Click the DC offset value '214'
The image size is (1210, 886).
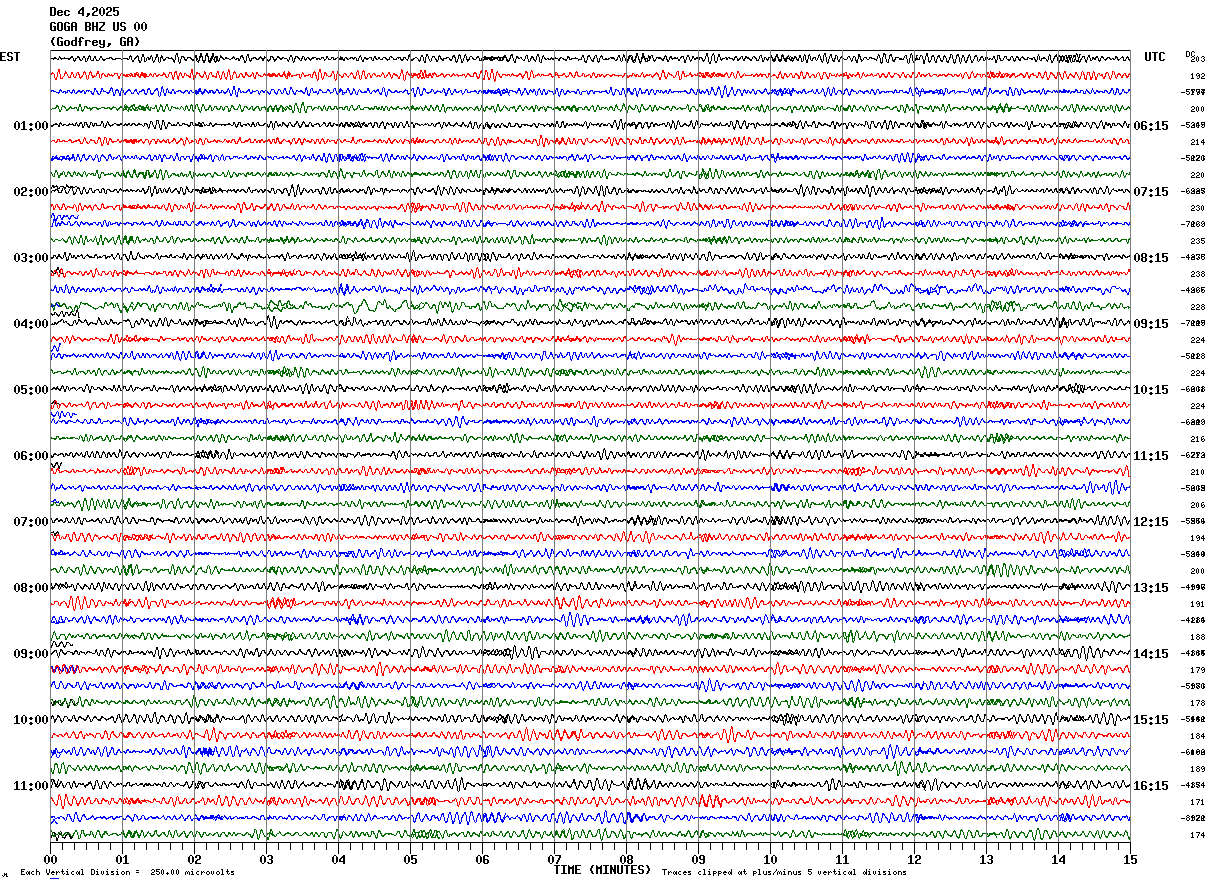click(x=1197, y=142)
